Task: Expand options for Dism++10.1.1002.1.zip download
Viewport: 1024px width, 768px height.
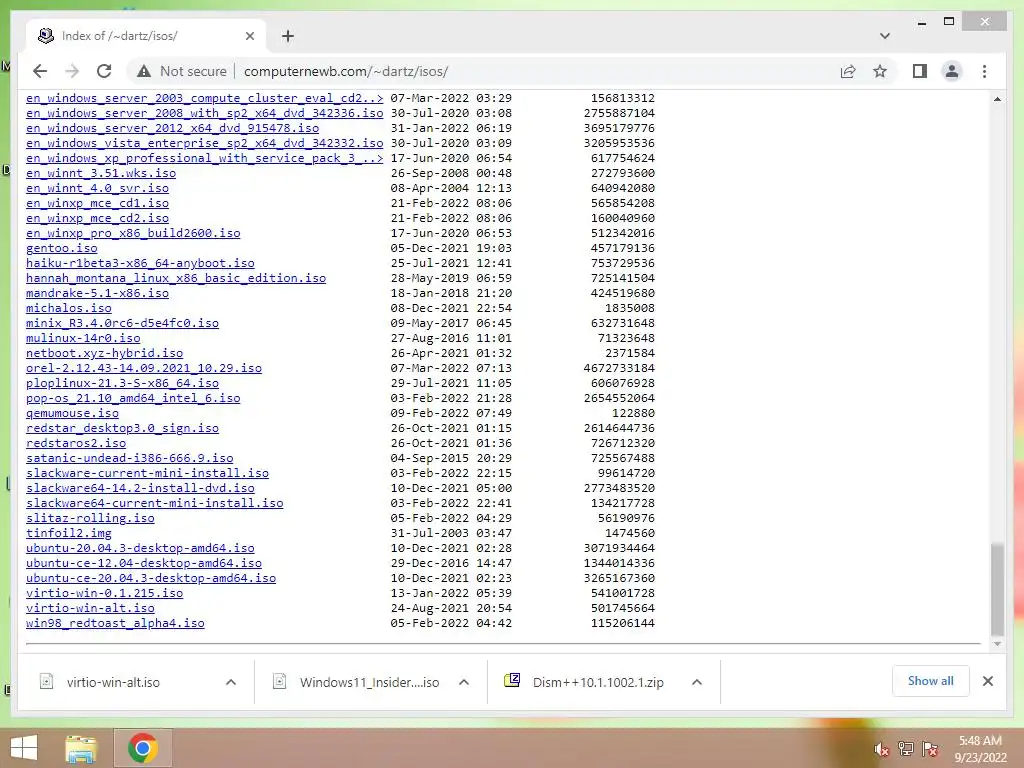Action: tap(697, 682)
